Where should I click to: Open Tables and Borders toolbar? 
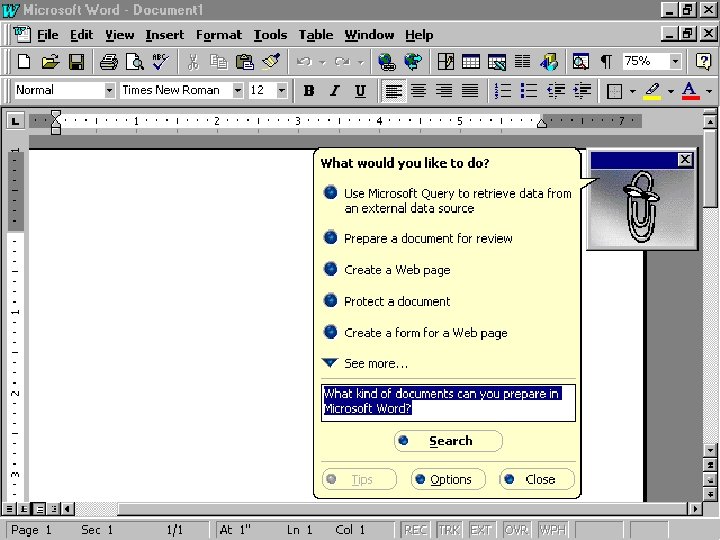(x=445, y=61)
